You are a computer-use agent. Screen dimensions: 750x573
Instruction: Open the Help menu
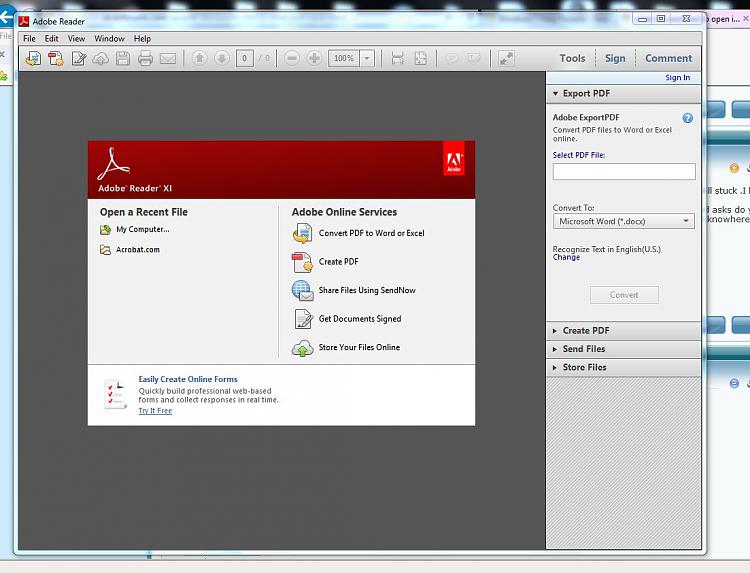142,39
